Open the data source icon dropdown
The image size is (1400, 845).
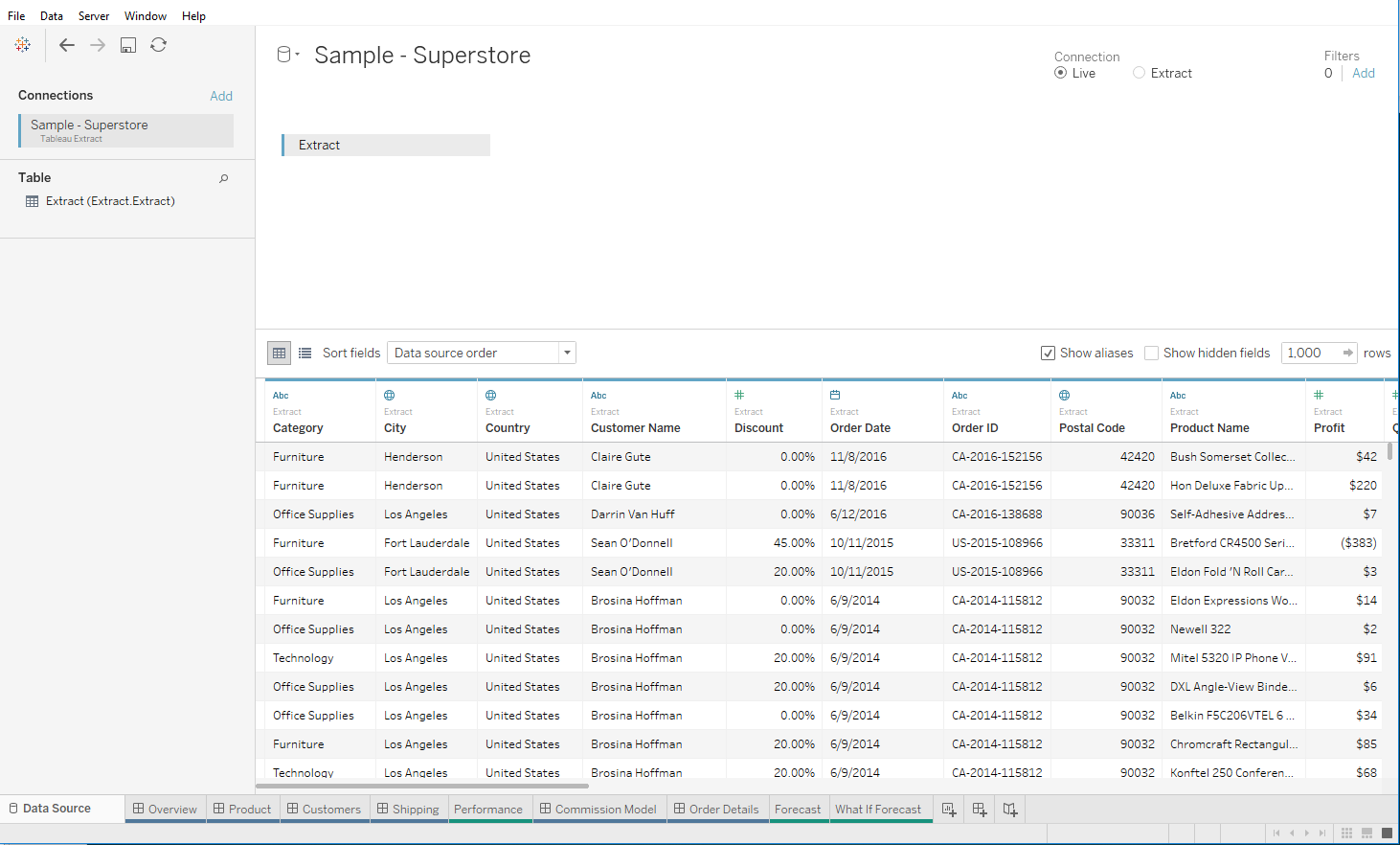(x=287, y=55)
